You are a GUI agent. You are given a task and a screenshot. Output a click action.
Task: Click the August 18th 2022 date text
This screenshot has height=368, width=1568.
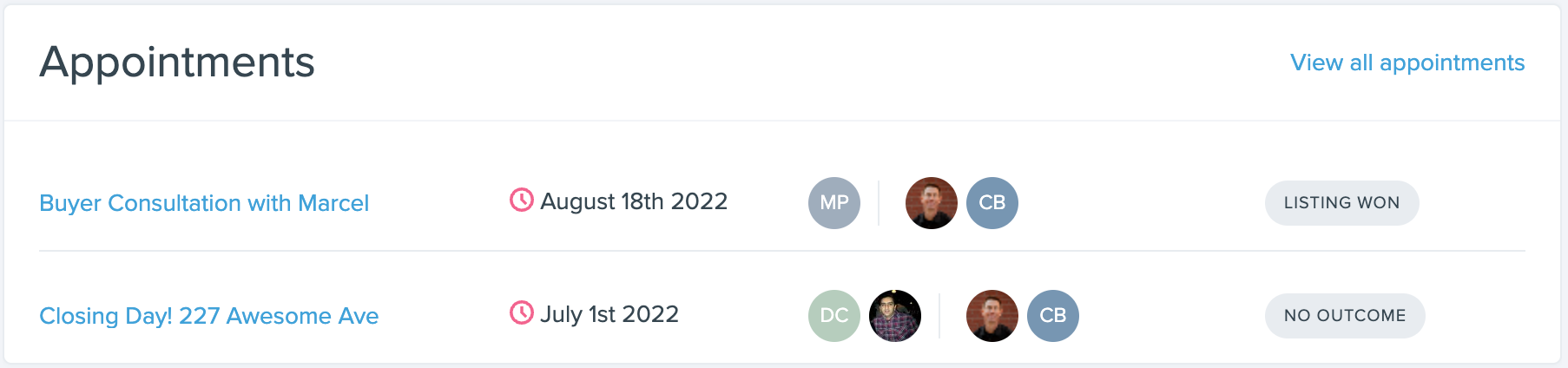click(x=634, y=201)
